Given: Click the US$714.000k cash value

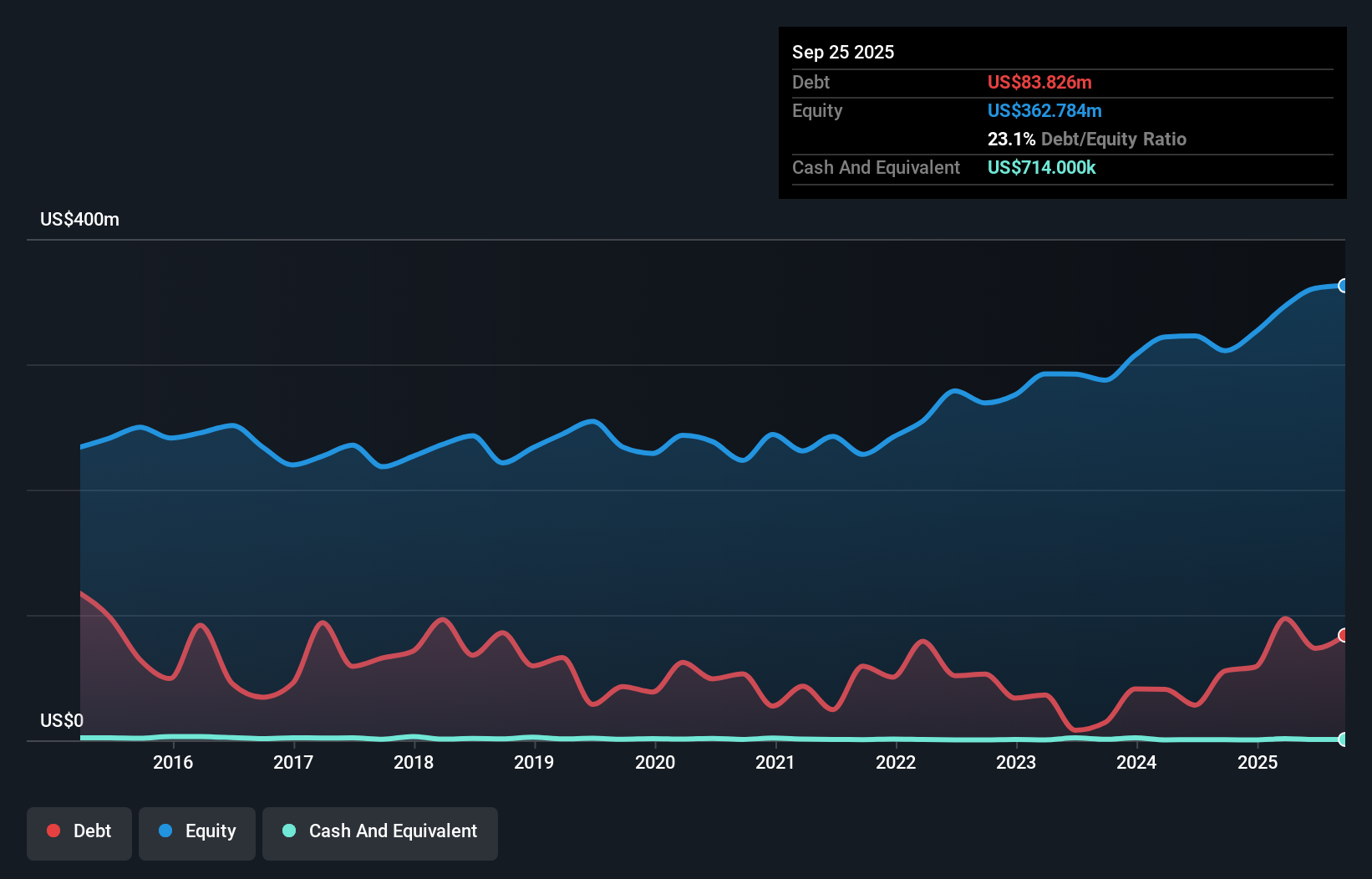Looking at the screenshot, I should pyautogui.click(x=1042, y=167).
